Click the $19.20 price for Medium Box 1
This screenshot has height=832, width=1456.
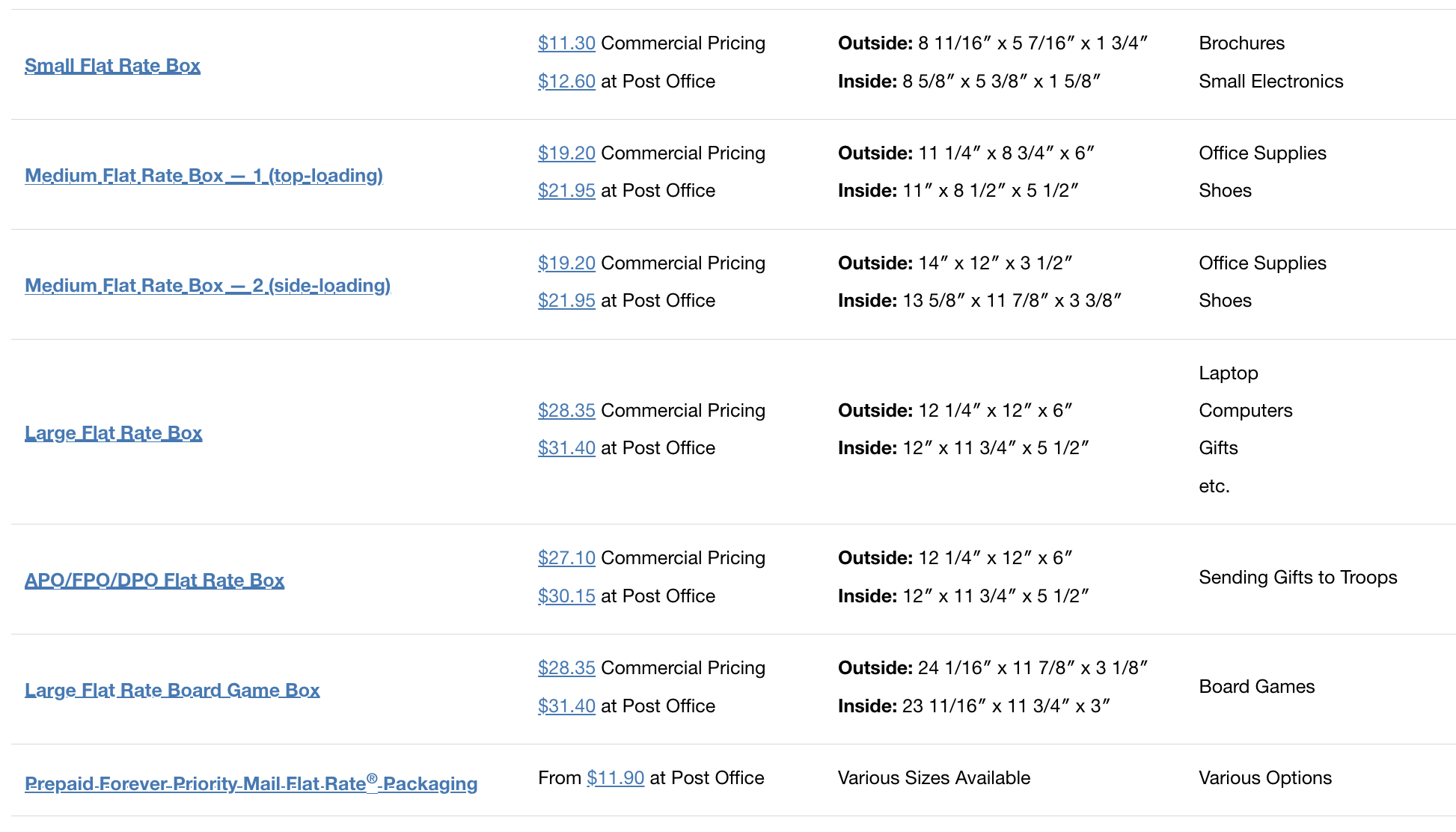(566, 153)
